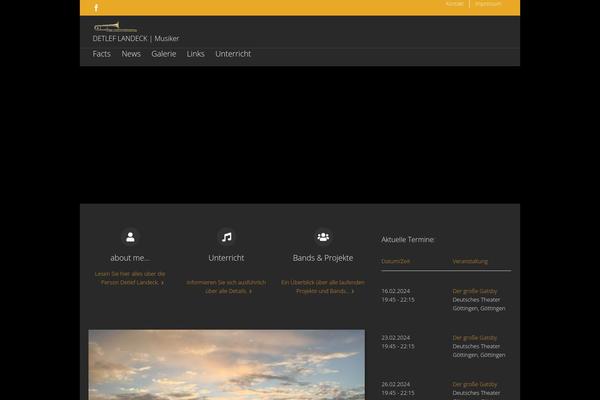Image resolution: width=600 pixels, height=400 pixels.
Task: Click the group icon above Bands & Projekte
Action: tap(323, 237)
